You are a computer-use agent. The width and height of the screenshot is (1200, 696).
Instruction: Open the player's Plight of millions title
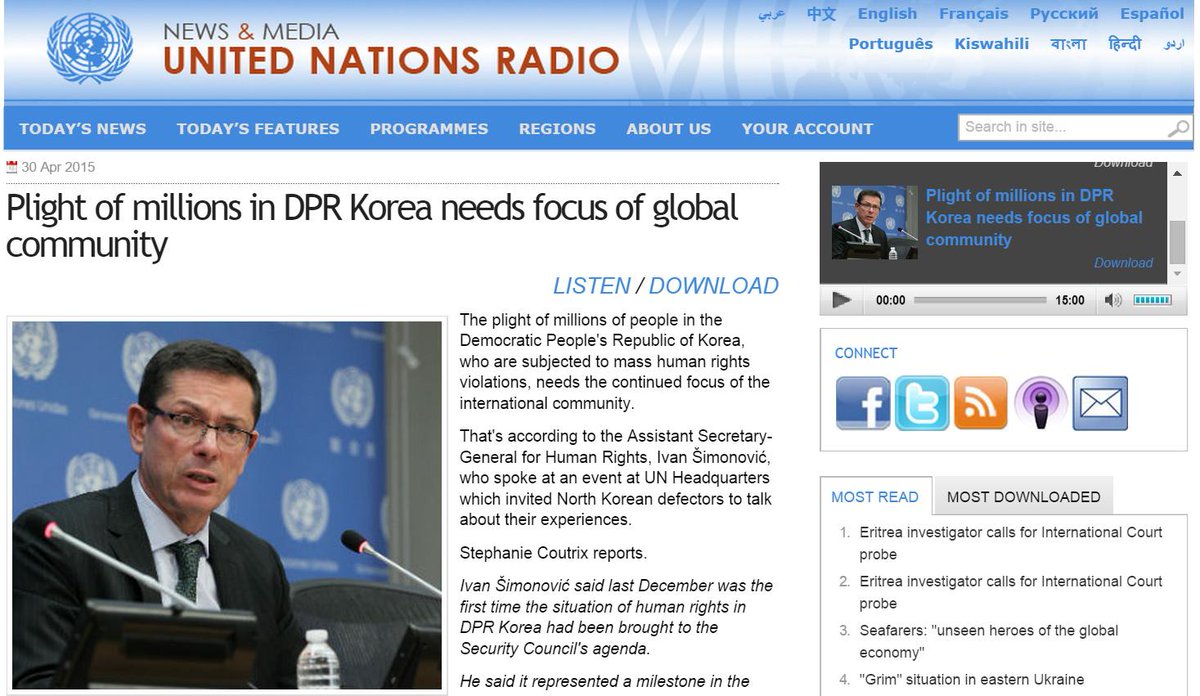1034,217
